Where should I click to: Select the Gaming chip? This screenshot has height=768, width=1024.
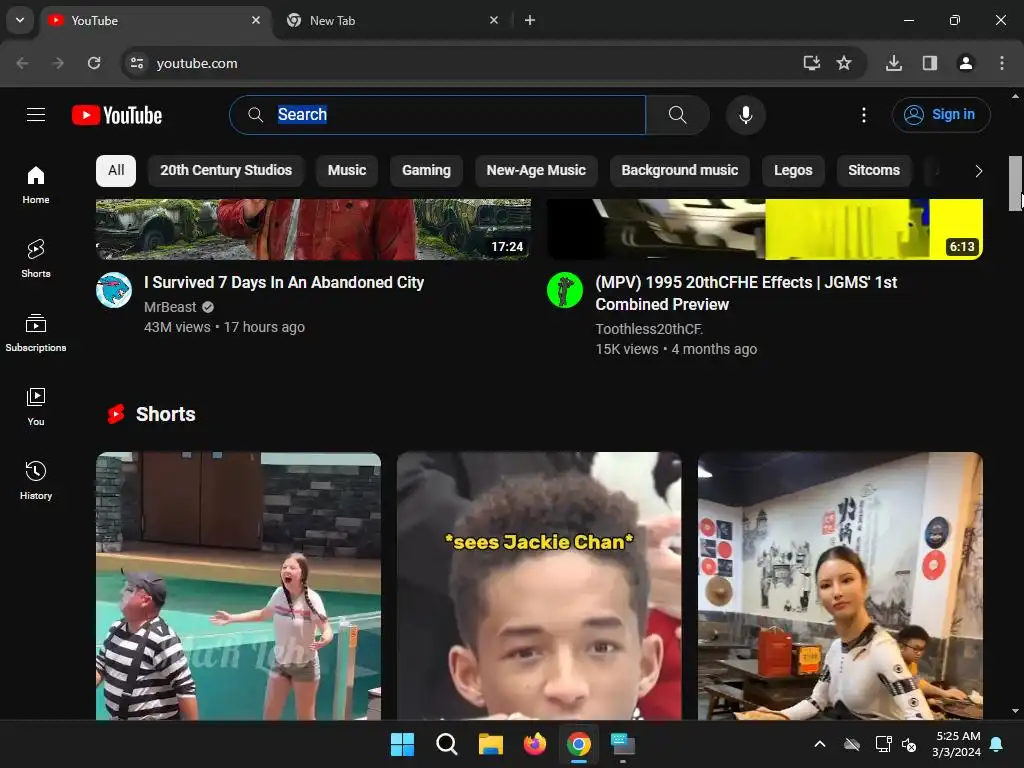coord(426,170)
